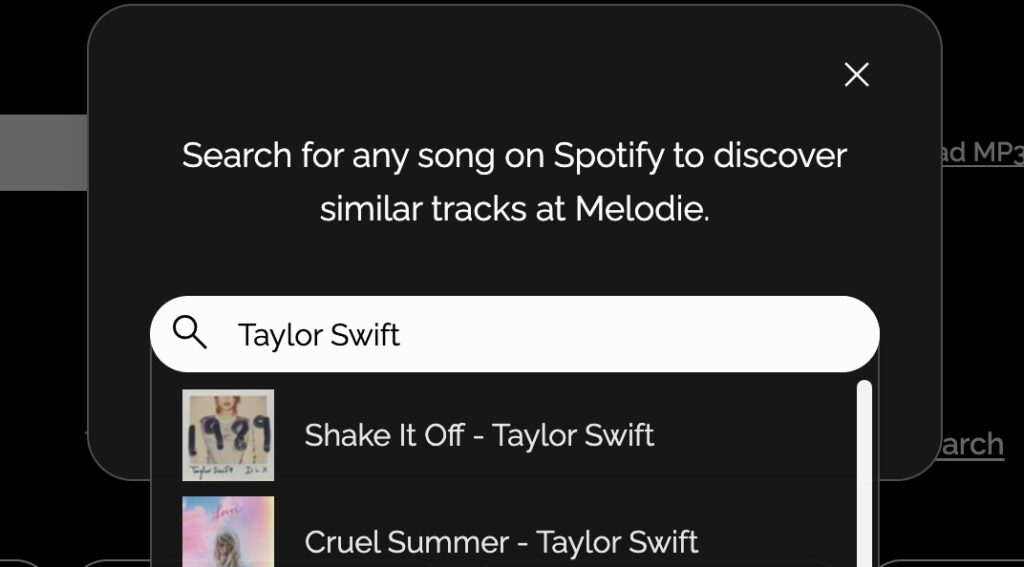Click the 1989 album cover thumbnail
Image resolution: width=1024 pixels, height=567 pixels.
[228, 435]
